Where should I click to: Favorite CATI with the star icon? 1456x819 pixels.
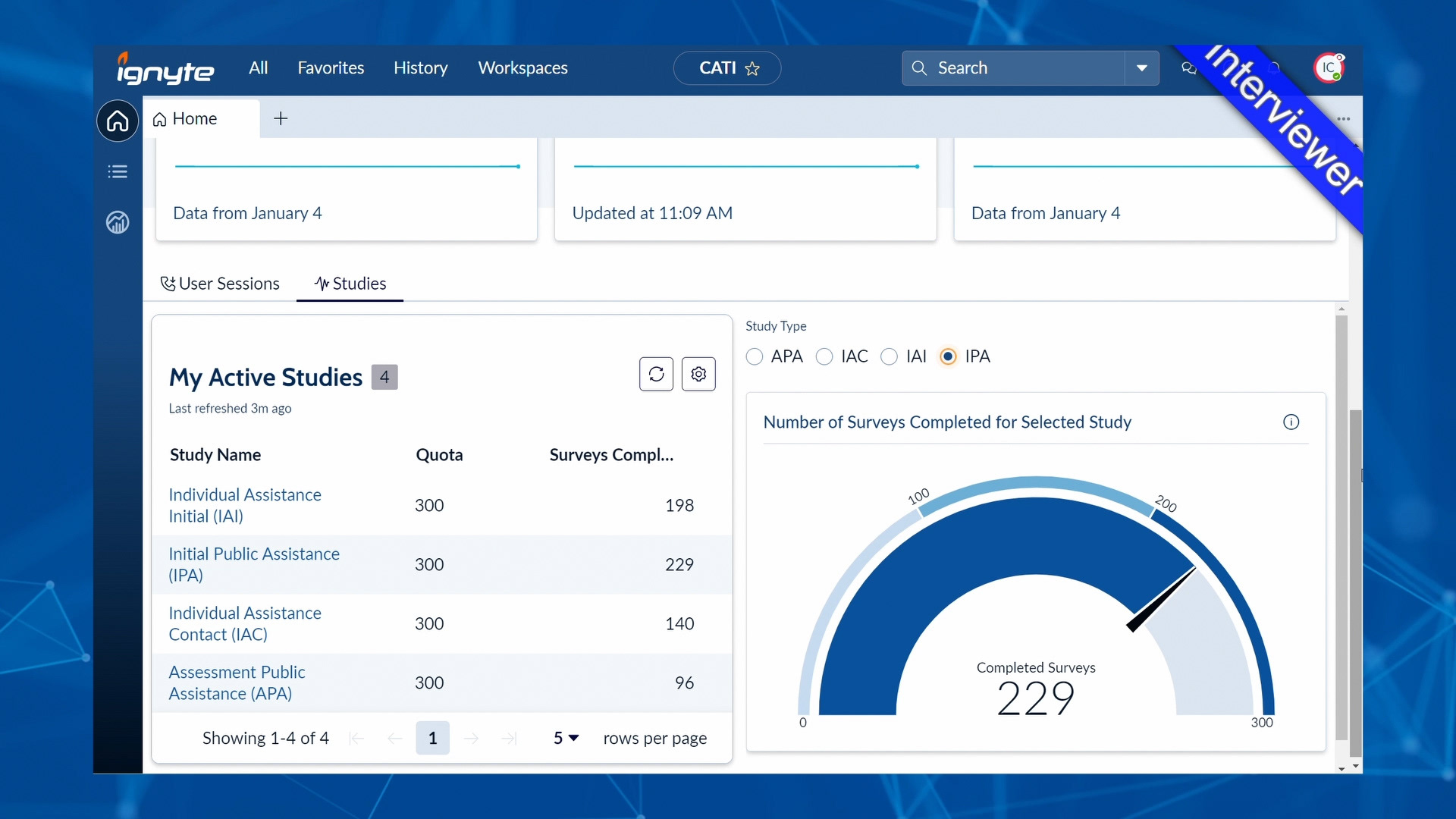tap(752, 69)
